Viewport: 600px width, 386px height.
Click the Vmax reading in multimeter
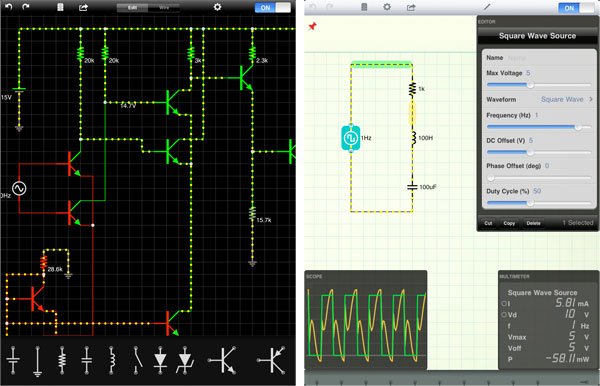(548, 337)
